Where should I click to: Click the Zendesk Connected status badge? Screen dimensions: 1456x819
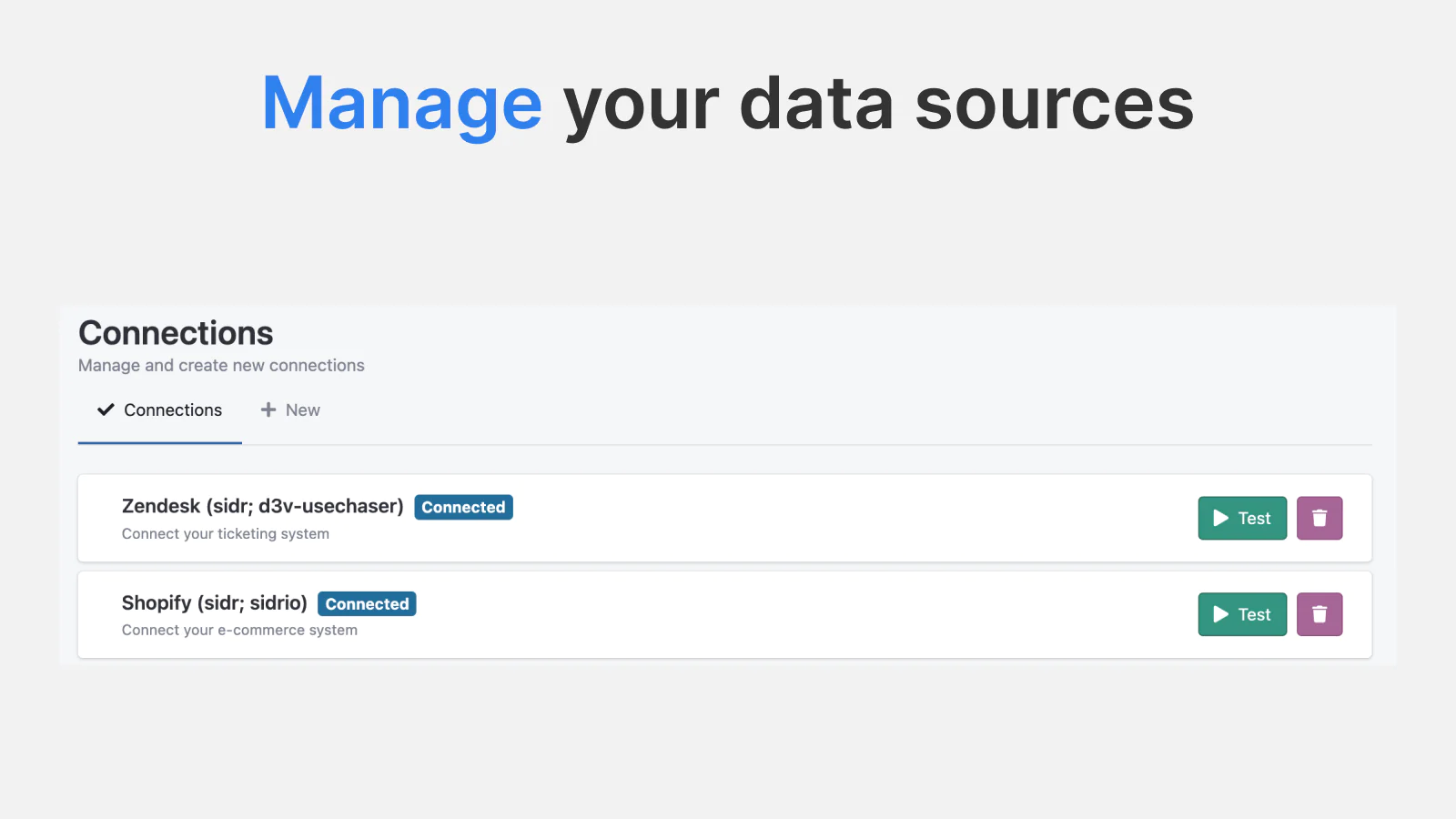click(464, 507)
